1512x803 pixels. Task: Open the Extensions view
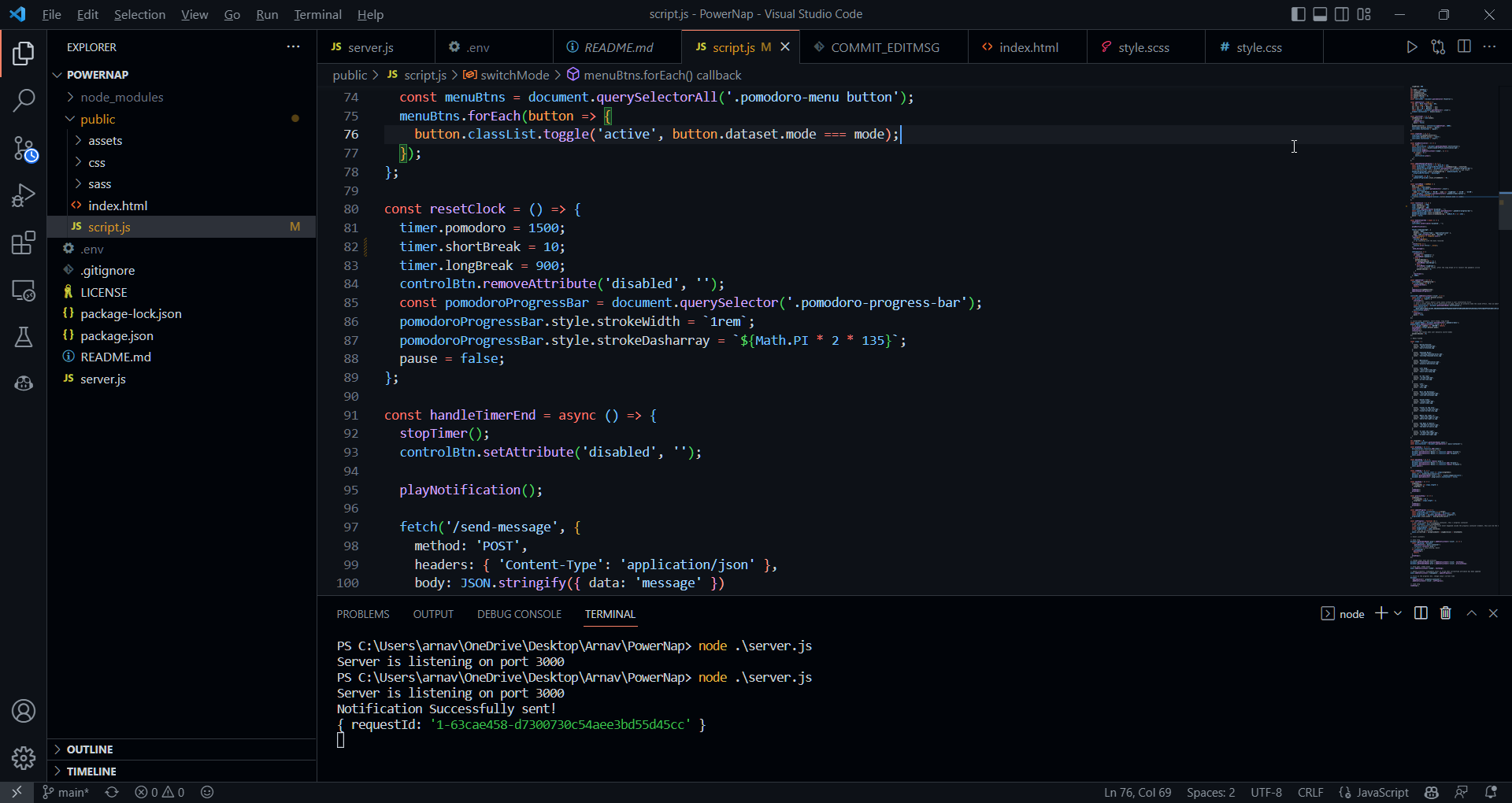[x=24, y=243]
